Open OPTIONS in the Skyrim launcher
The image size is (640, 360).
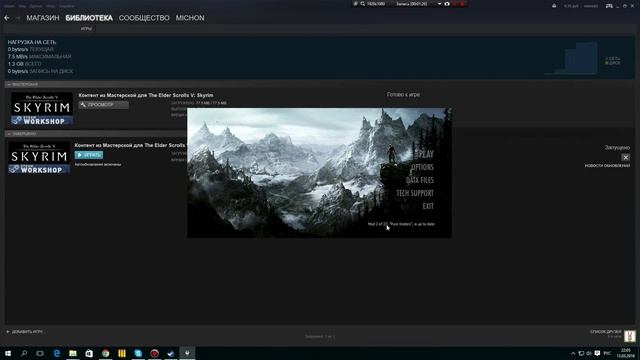[422, 167]
